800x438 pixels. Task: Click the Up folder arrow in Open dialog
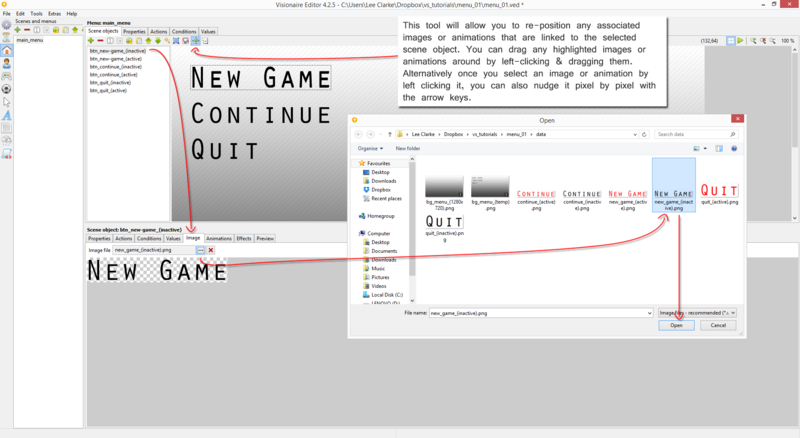pos(392,133)
